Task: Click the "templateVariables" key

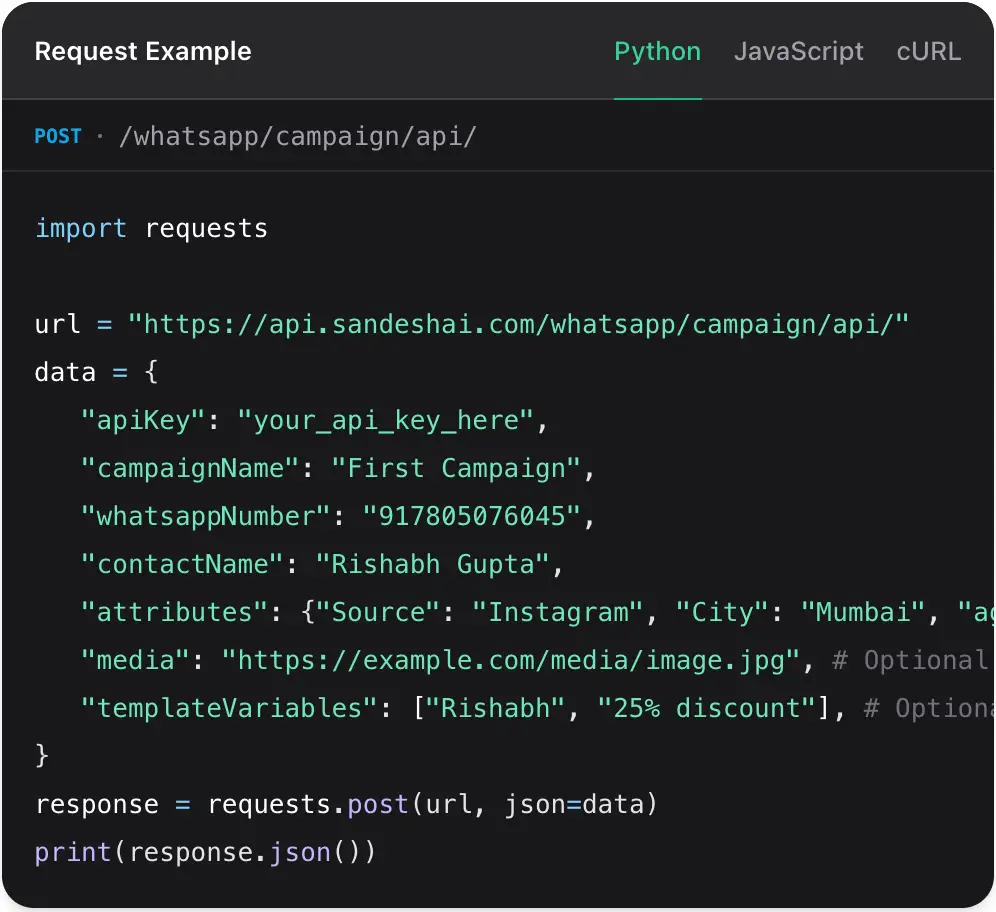Action: click(229, 708)
